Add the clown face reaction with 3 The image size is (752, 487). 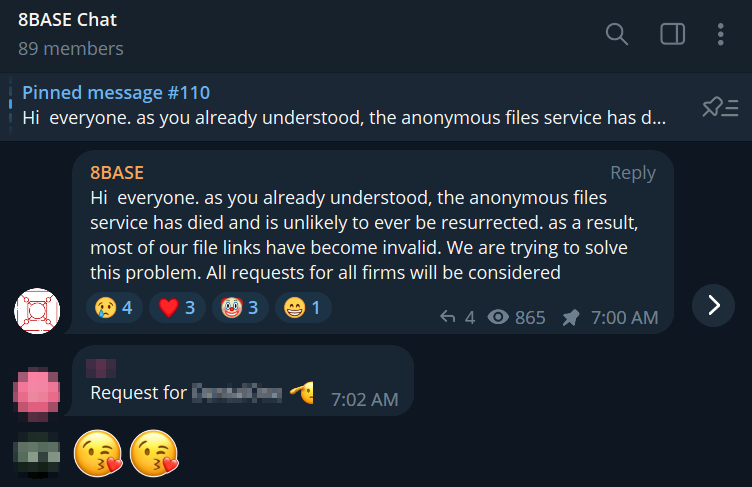tap(240, 308)
